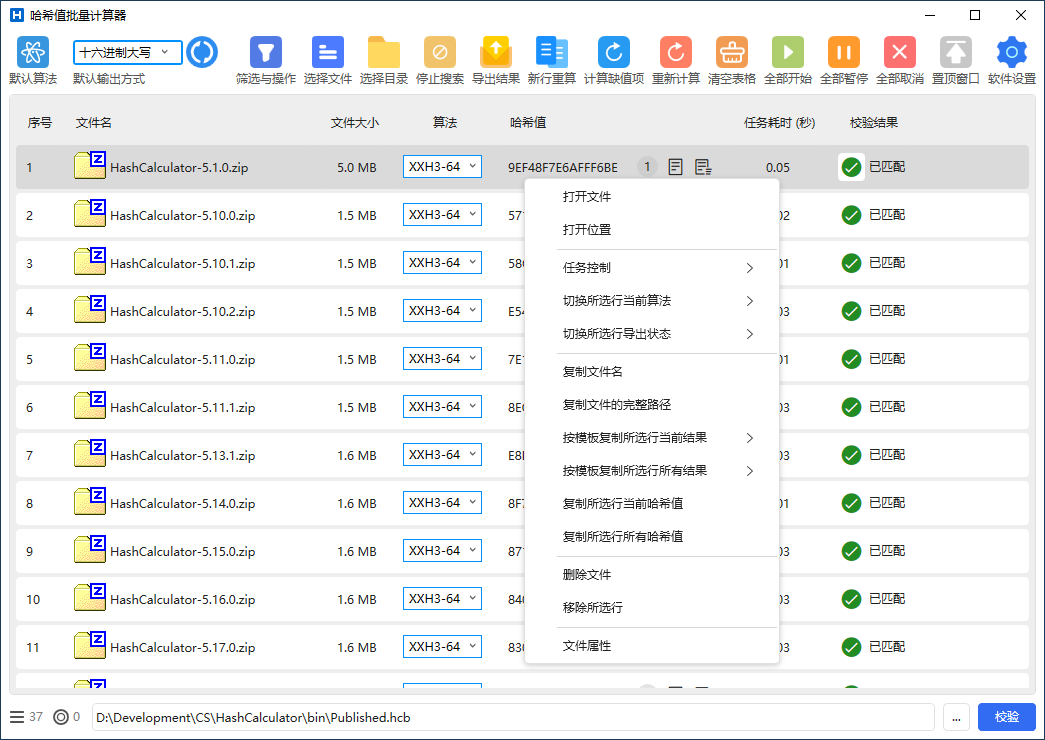1045x740 pixels.
Task: Select file name HashCalculator-5.14.0.zip
Action: coord(183,503)
